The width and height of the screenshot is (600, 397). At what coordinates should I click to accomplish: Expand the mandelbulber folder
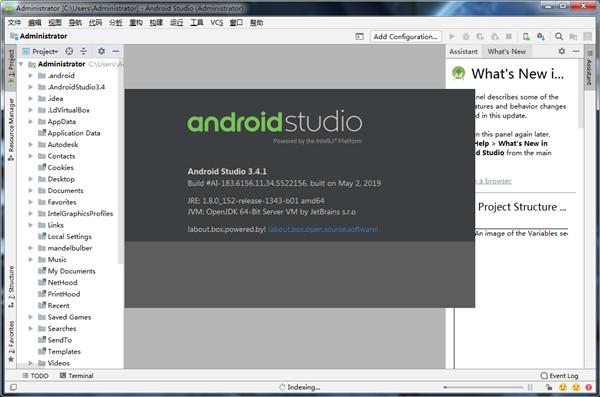click(31, 248)
